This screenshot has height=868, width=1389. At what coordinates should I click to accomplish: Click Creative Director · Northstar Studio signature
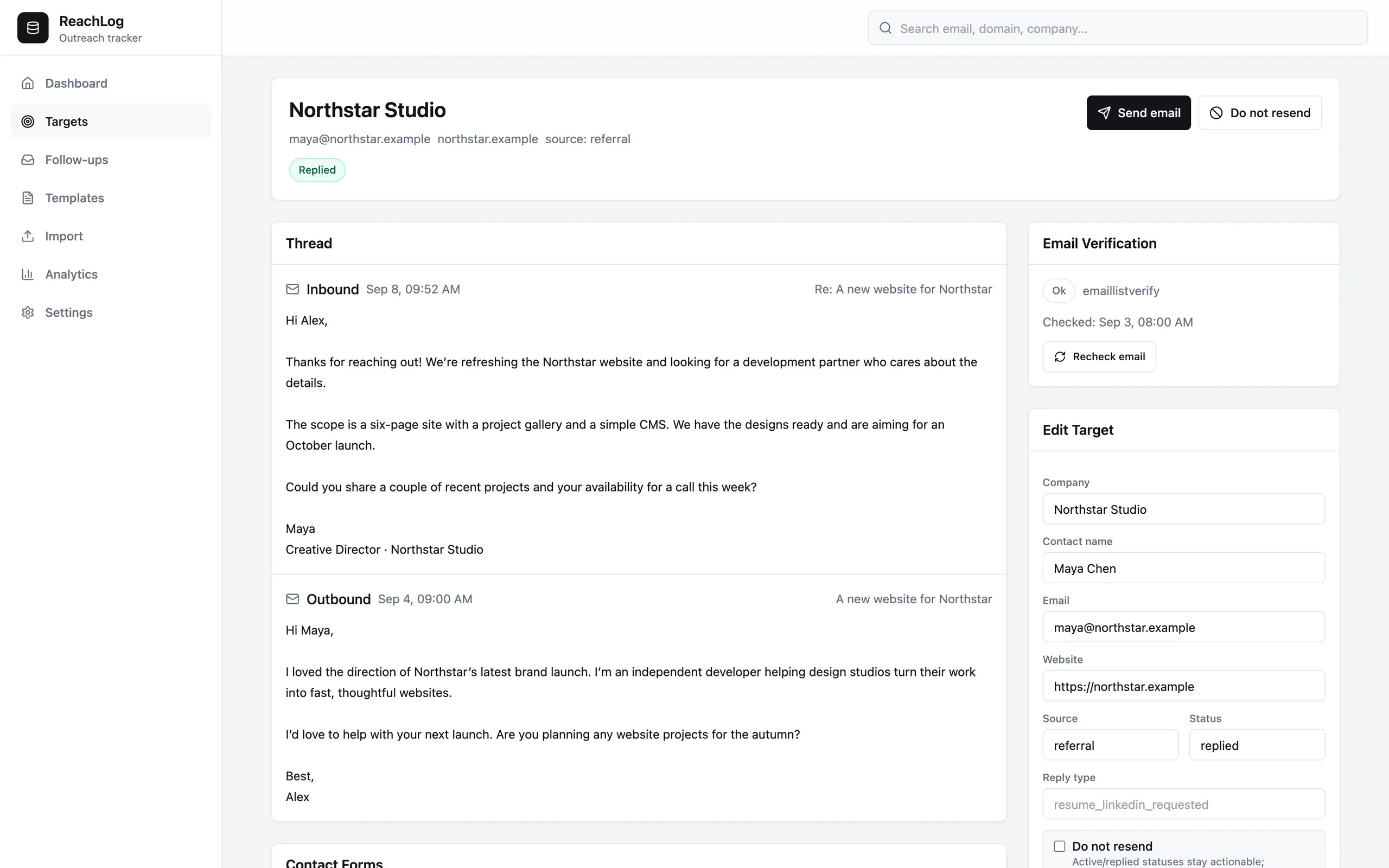tap(384, 550)
